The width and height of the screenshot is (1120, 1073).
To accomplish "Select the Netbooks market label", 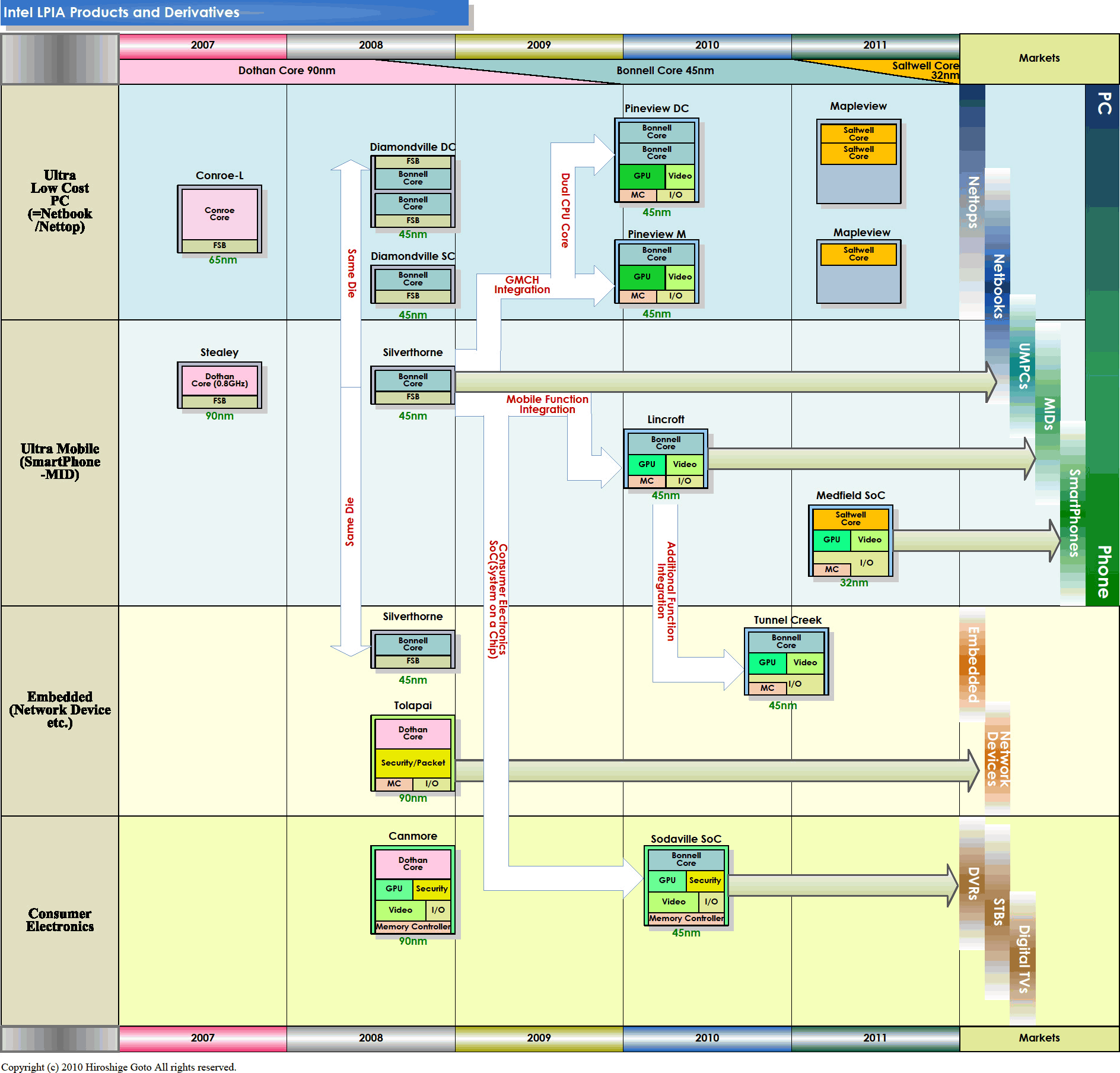I will (998, 286).
